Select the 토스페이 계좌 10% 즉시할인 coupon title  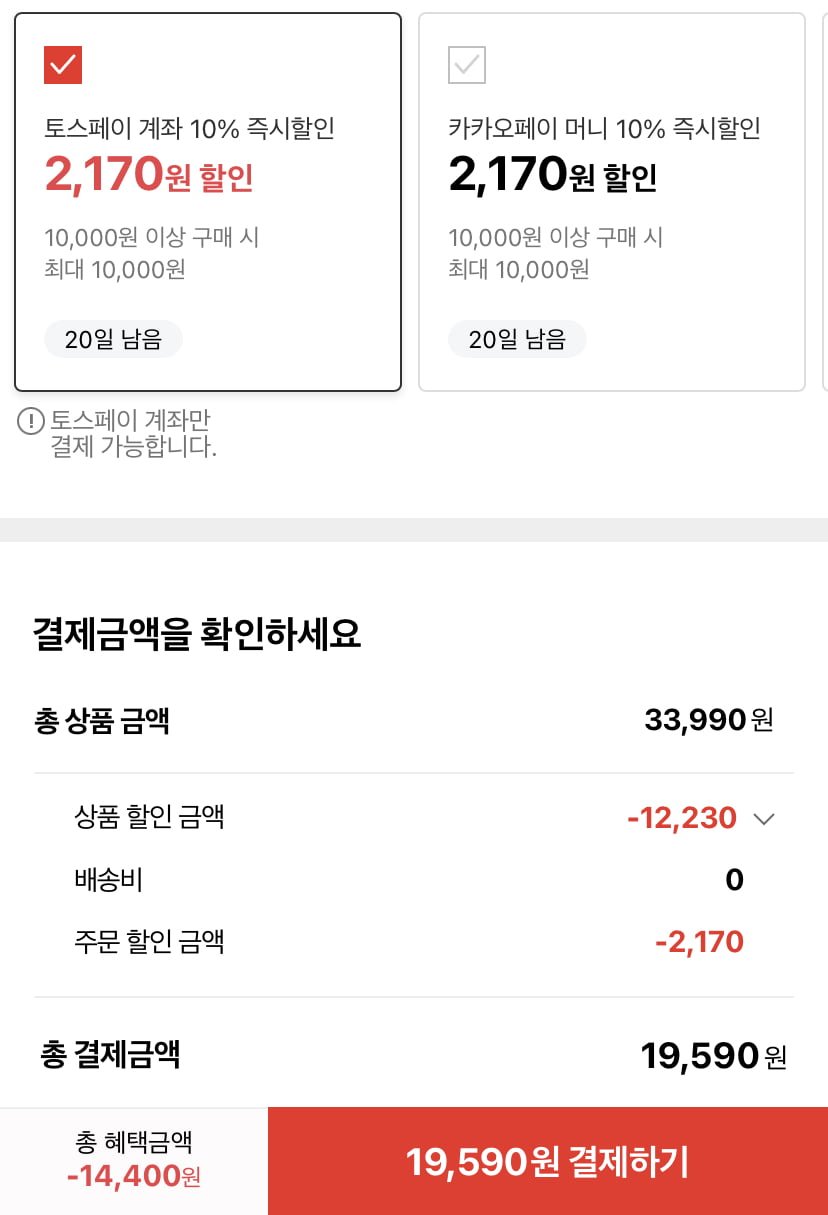189,128
